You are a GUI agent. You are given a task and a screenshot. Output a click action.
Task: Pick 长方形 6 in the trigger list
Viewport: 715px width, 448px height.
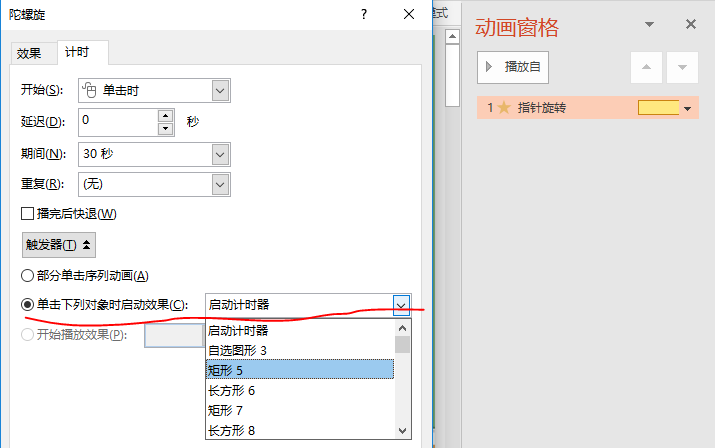[x=300, y=390]
